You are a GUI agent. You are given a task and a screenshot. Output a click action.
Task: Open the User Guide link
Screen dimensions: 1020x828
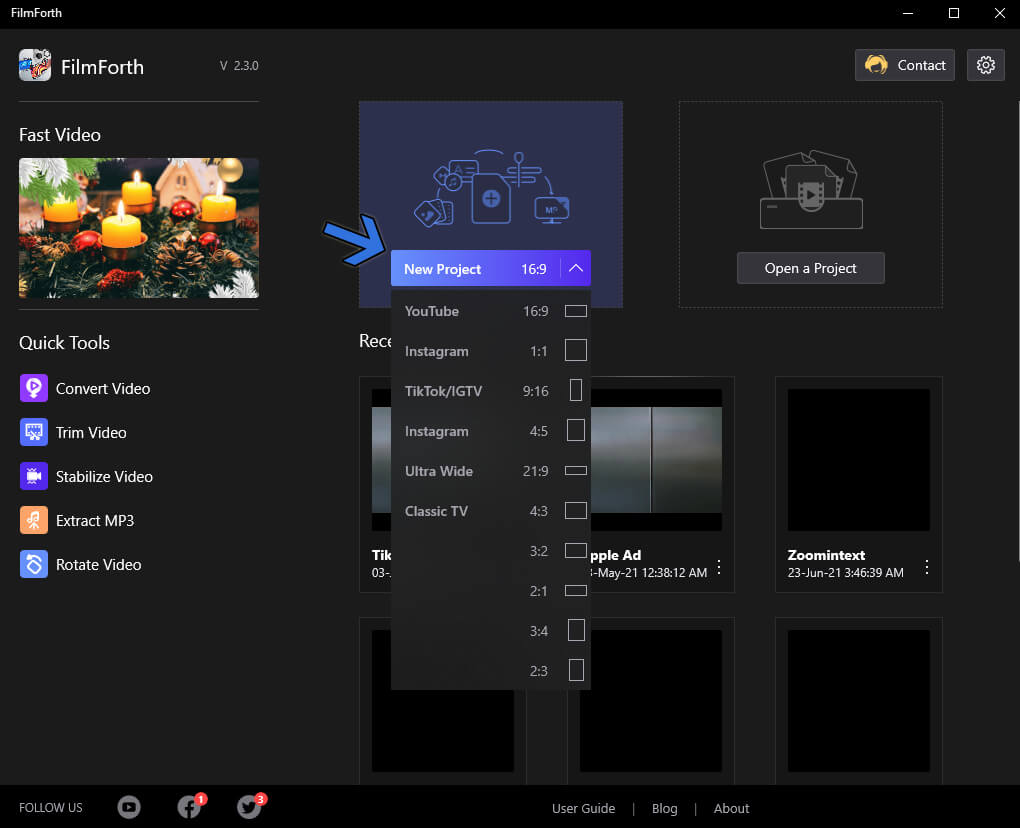click(584, 808)
